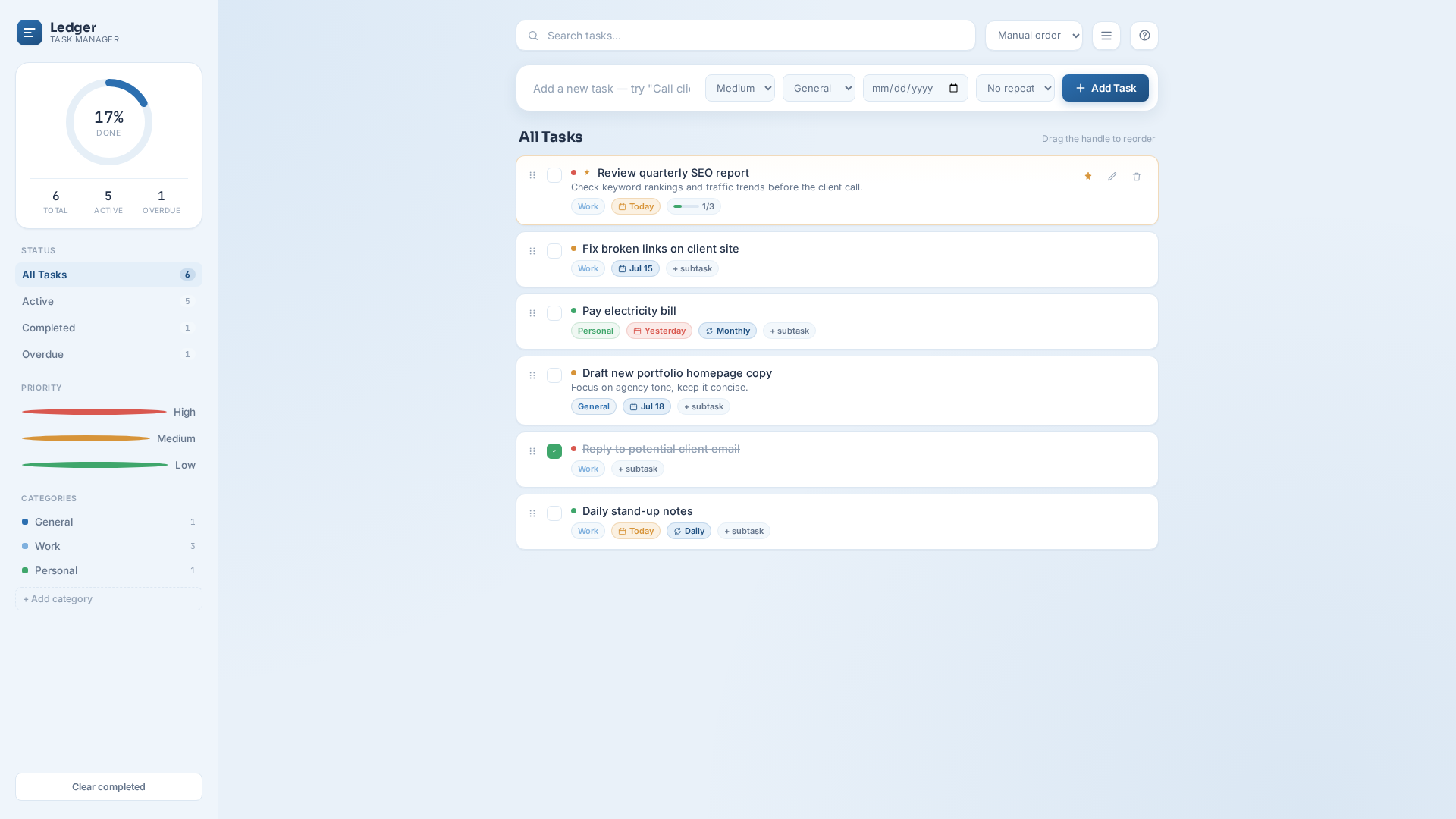Check off Fix broken links on client site
This screenshot has height=819, width=1456.
(554, 251)
